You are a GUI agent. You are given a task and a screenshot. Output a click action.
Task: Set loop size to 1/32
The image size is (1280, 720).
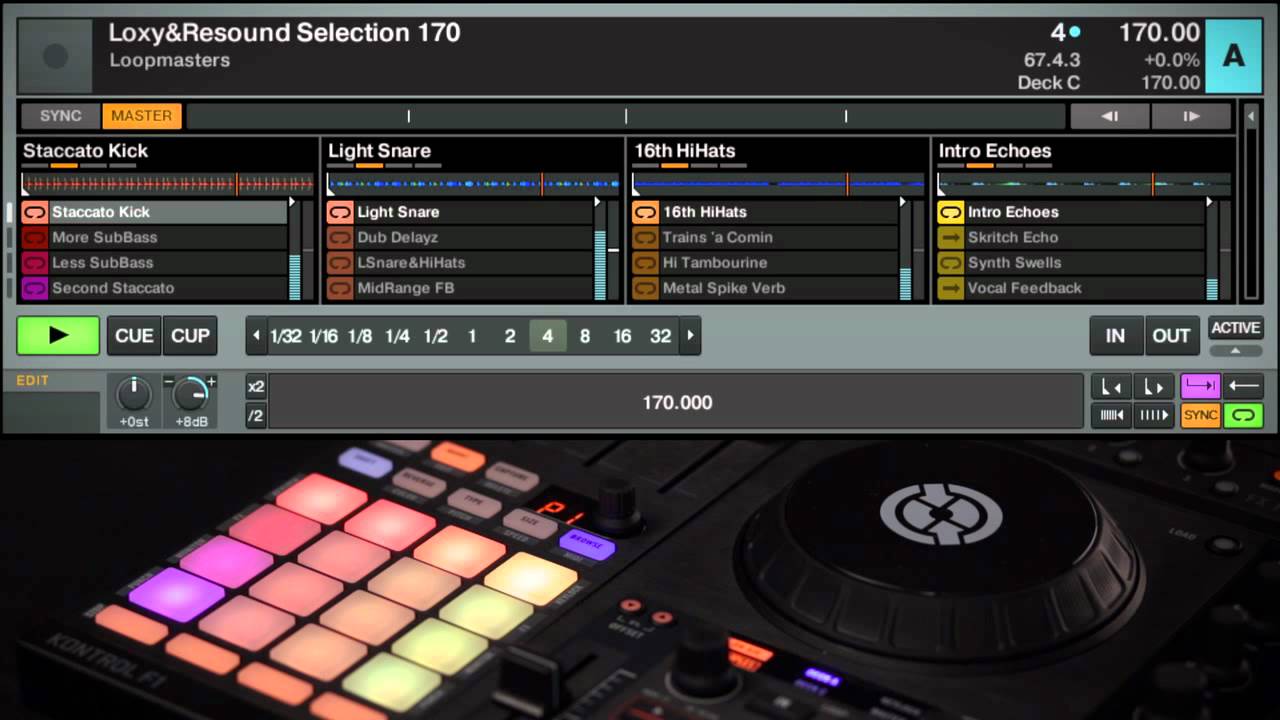point(286,336)
